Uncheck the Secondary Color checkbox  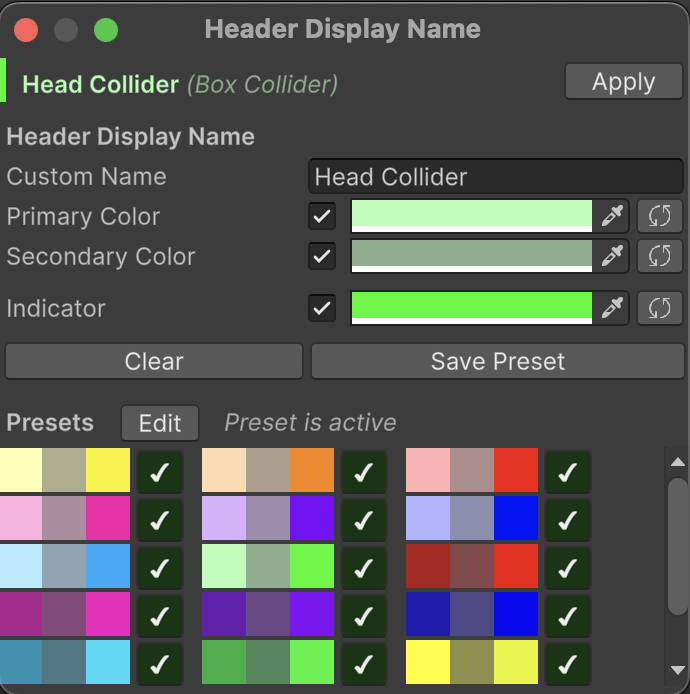[x=322, y=256]
